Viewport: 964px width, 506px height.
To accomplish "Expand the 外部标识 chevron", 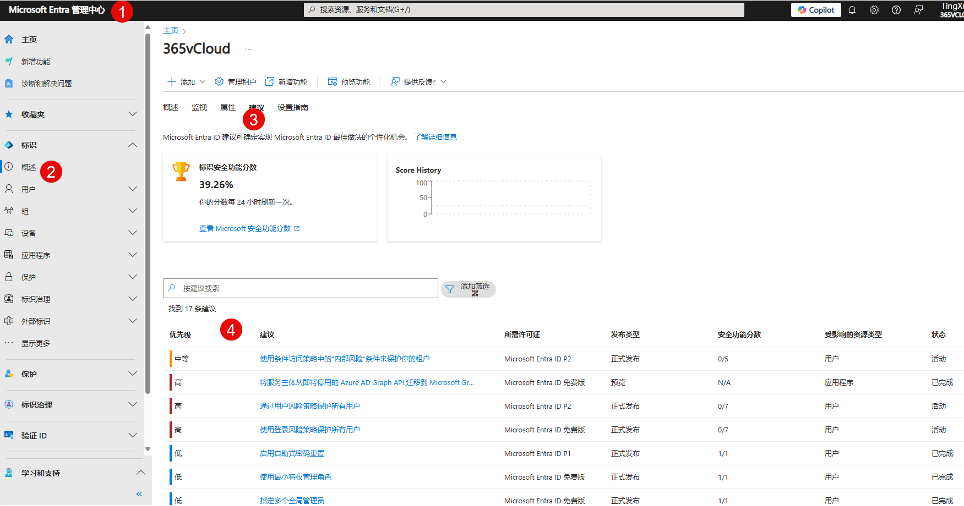I will 132,321.
